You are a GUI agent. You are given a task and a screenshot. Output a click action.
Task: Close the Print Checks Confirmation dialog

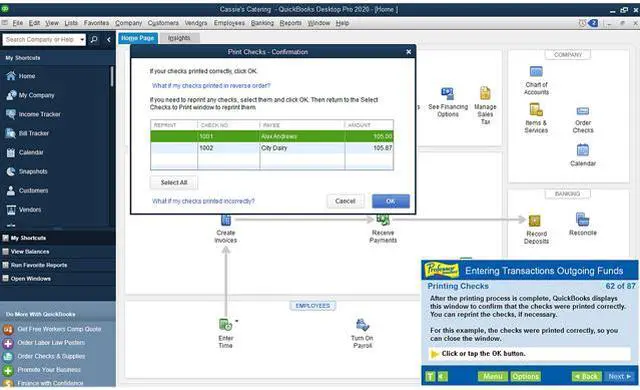(409, 52)
